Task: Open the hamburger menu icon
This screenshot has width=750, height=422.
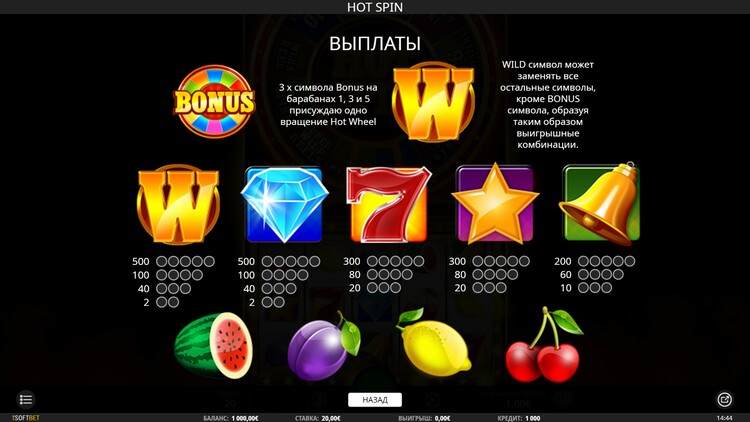Action: [26, 400]
